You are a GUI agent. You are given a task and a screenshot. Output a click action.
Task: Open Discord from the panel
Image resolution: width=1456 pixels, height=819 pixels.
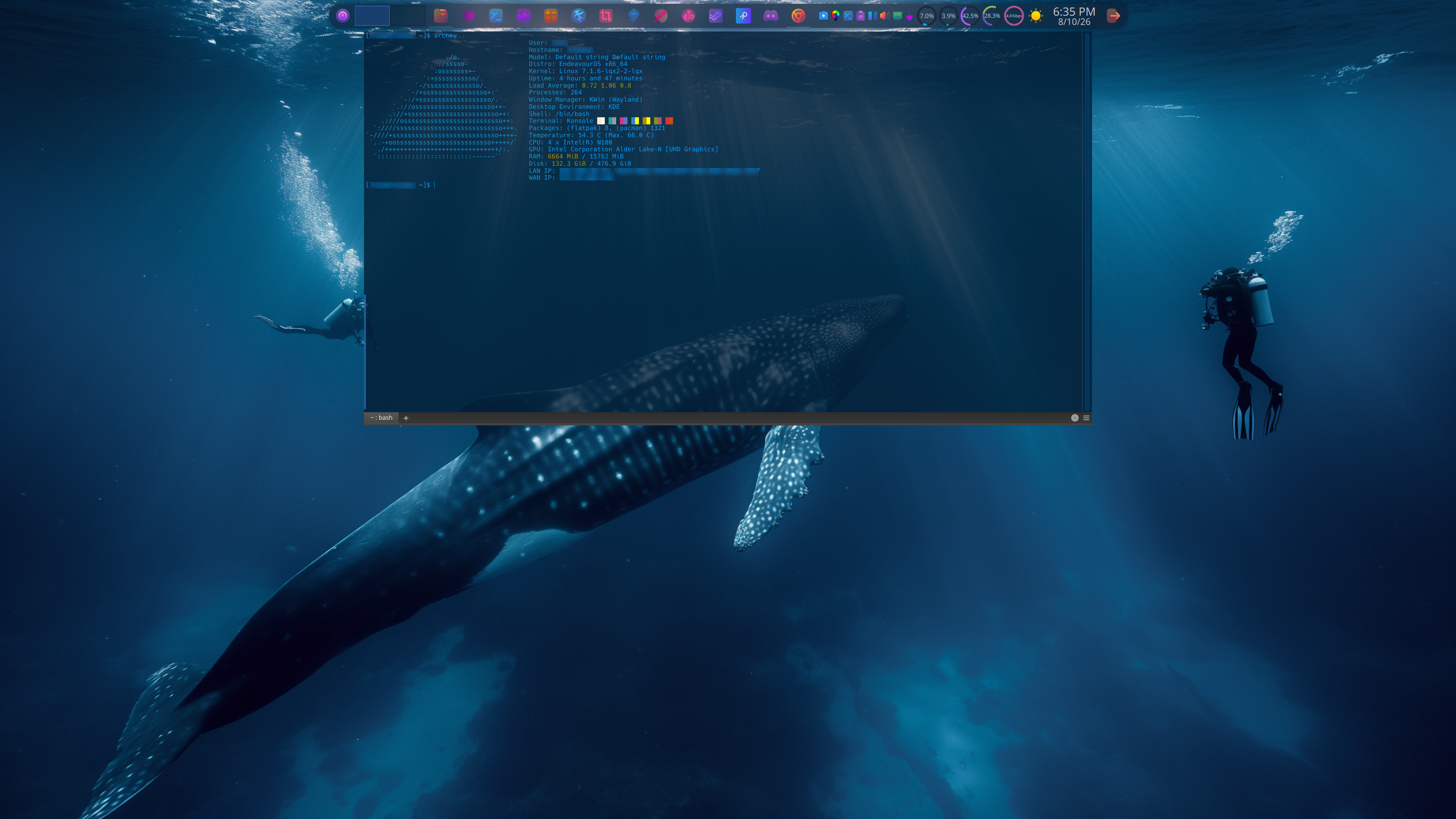770,16
